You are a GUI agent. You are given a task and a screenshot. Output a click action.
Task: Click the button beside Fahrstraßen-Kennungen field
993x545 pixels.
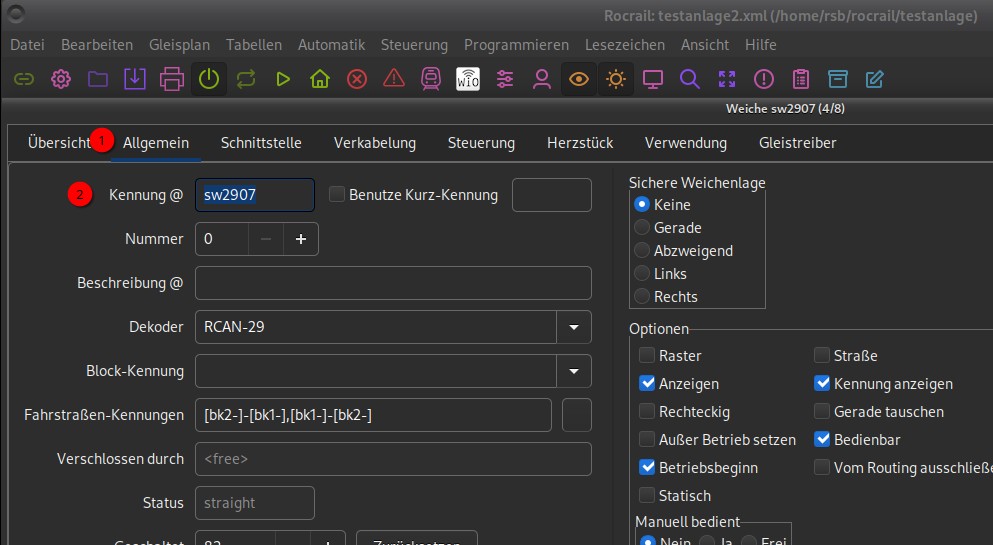click(577, 415)
